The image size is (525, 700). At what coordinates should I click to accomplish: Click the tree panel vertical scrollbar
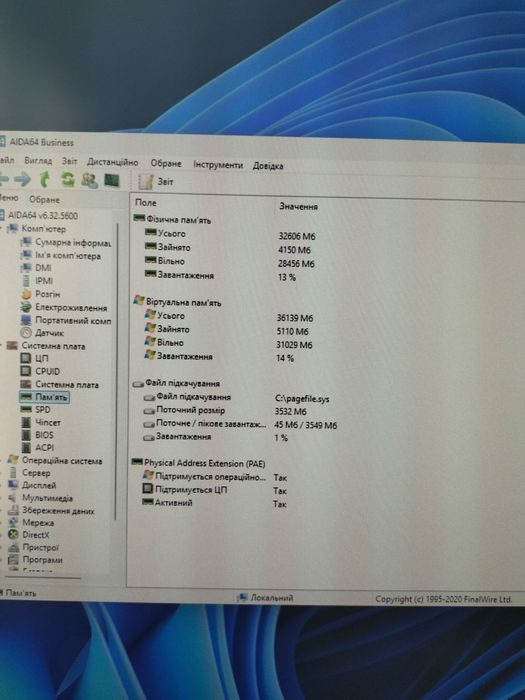tap(117, 371)
